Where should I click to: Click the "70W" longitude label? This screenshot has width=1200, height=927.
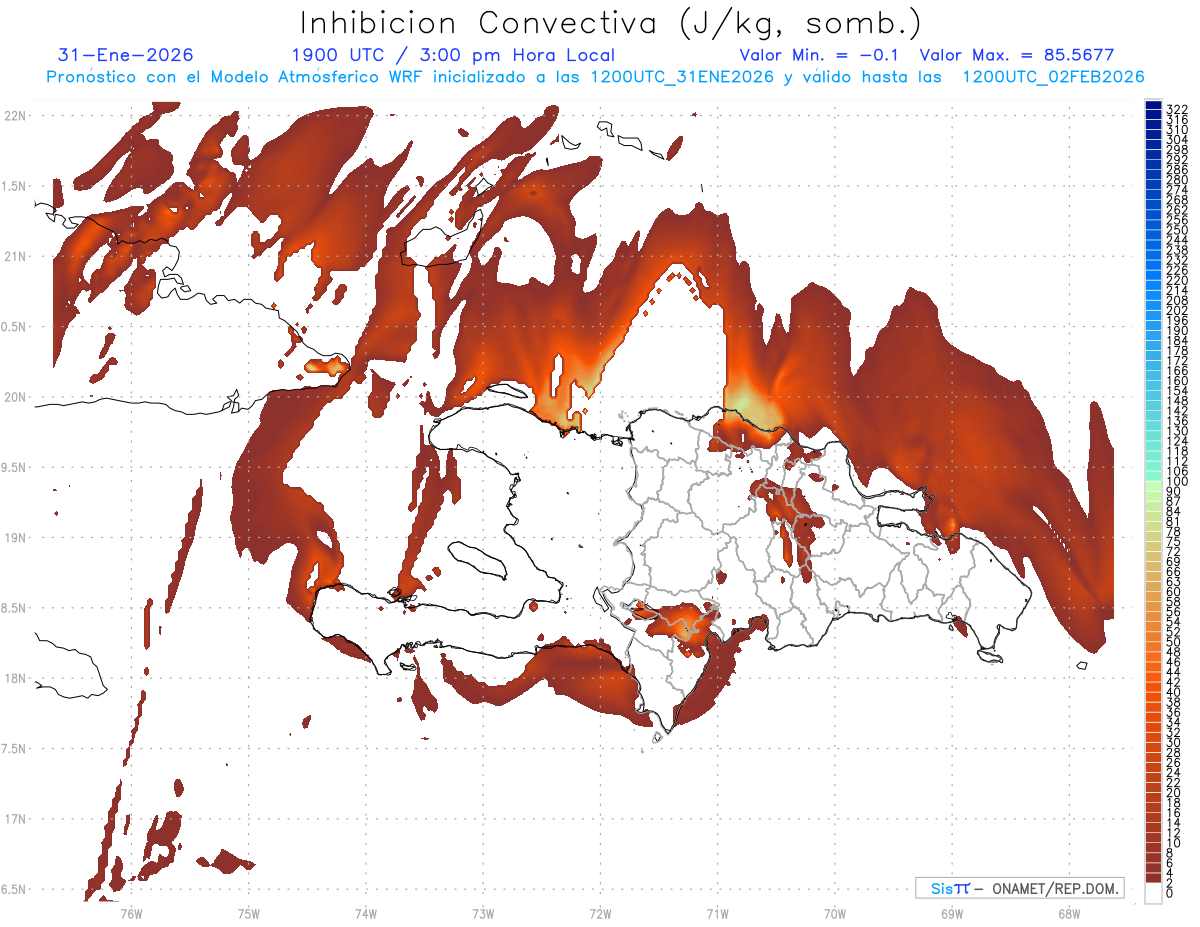tap(835, 913)
